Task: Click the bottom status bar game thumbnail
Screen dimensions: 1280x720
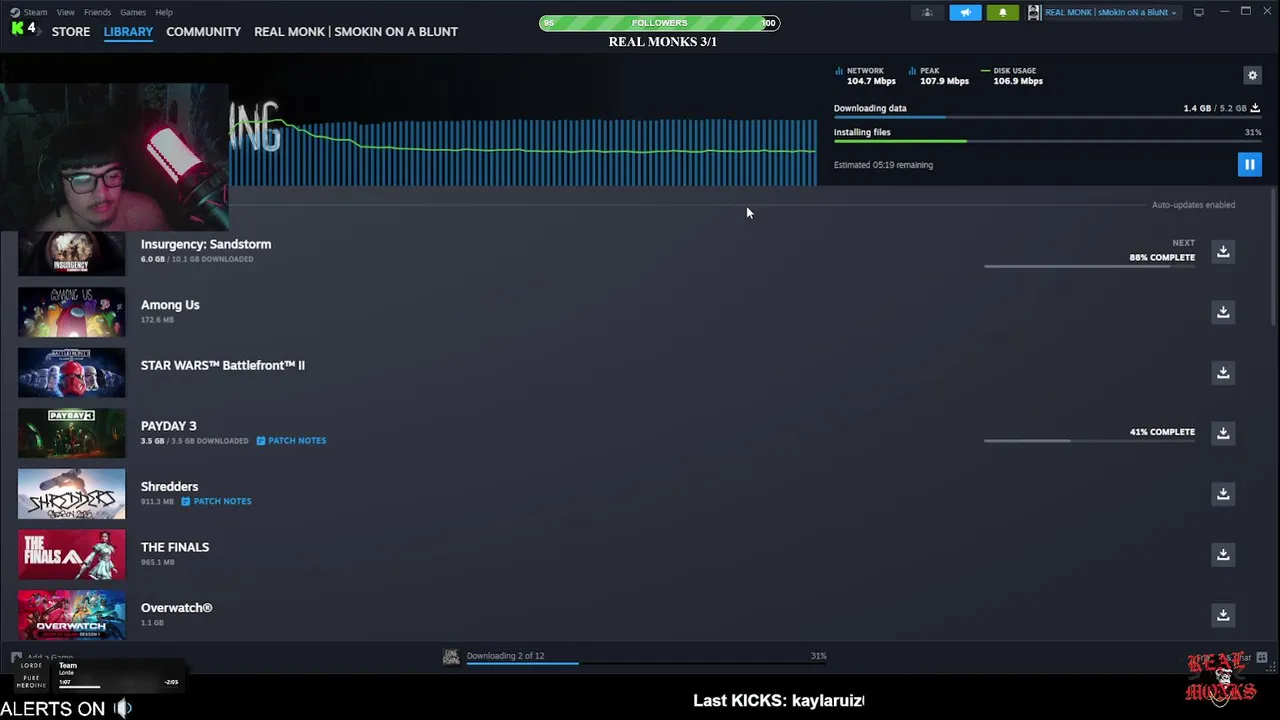Action: [x=451, y=656]
